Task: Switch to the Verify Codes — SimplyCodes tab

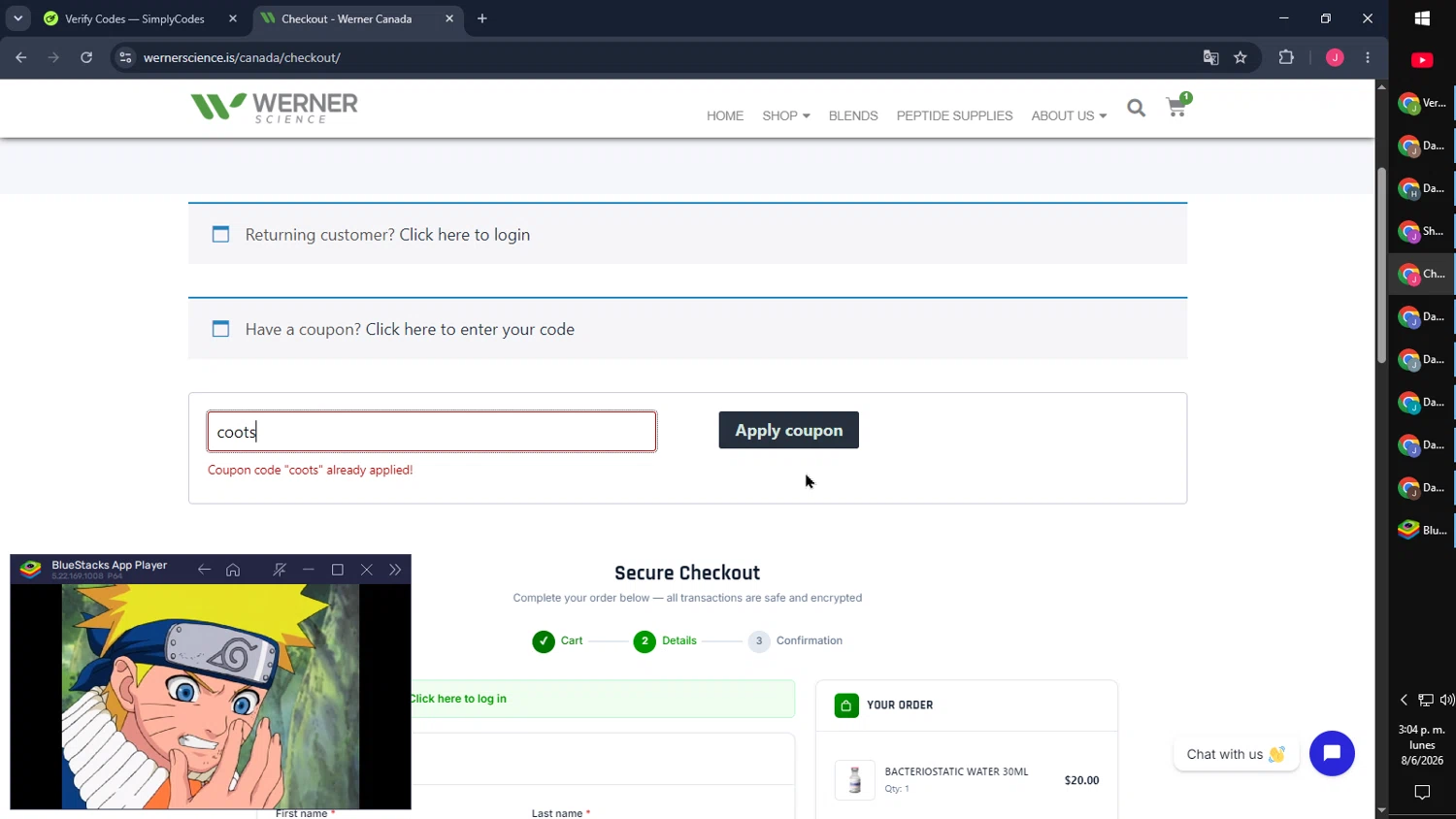Action: point(135,18)
